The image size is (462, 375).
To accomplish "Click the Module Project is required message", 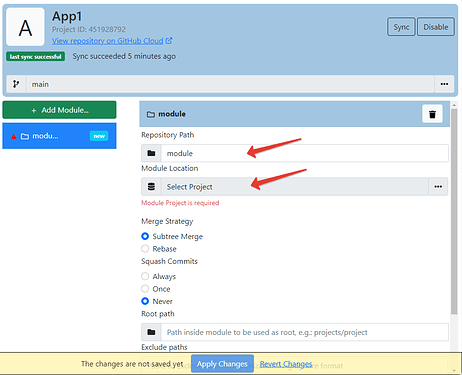I will click(x=180, y=203).
